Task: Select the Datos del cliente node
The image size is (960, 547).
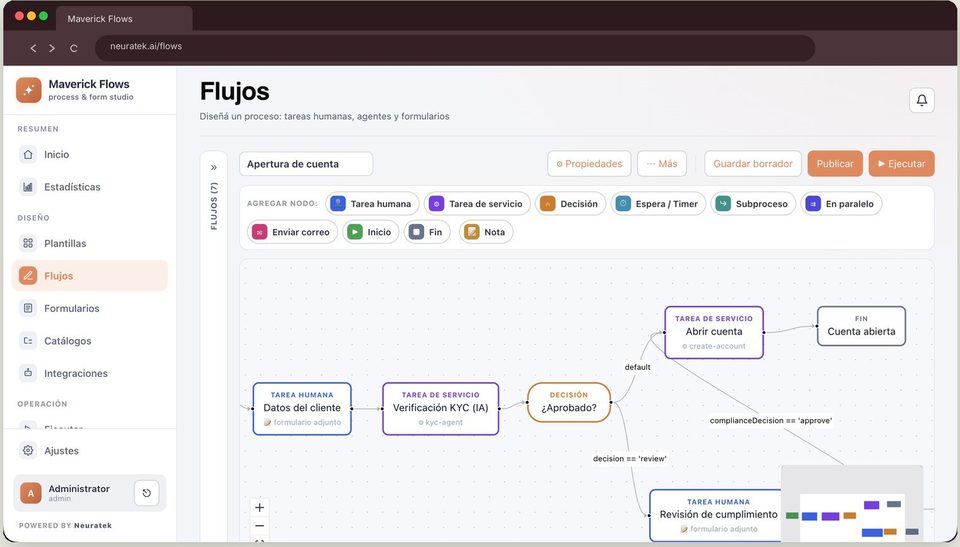Action: point(302,409)
